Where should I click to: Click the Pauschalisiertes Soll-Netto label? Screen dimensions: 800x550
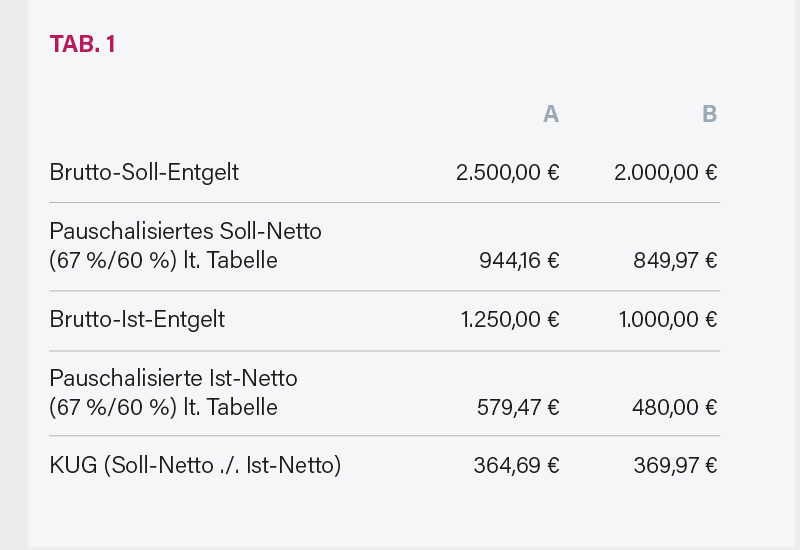coord(185,231)
